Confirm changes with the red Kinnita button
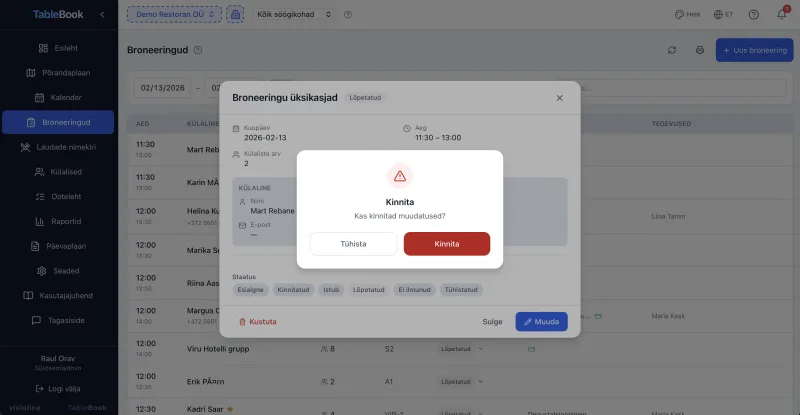This screenshot has height=415, width=800. (446, 244)
